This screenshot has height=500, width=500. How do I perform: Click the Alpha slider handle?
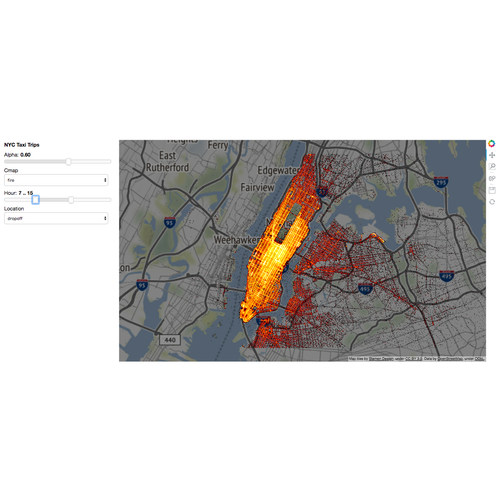pyautogui.click(x=68, y=162)
